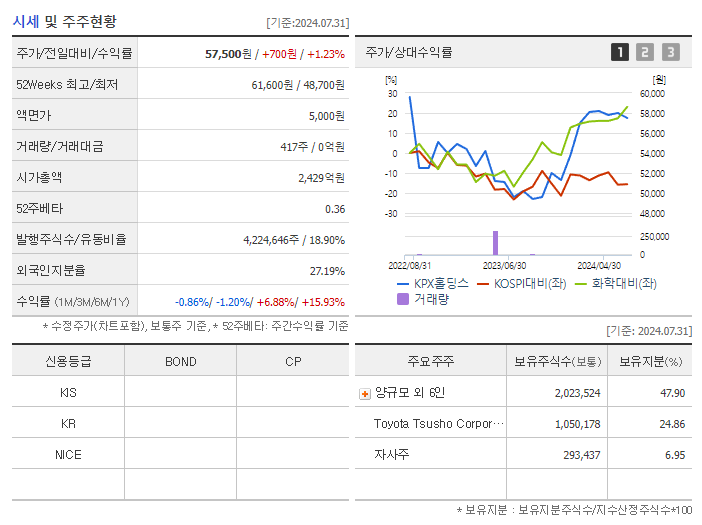702x525 pixels.
Task: Click the 417주 / 0억원 trading volume value
Action: [x=312, y=147]
